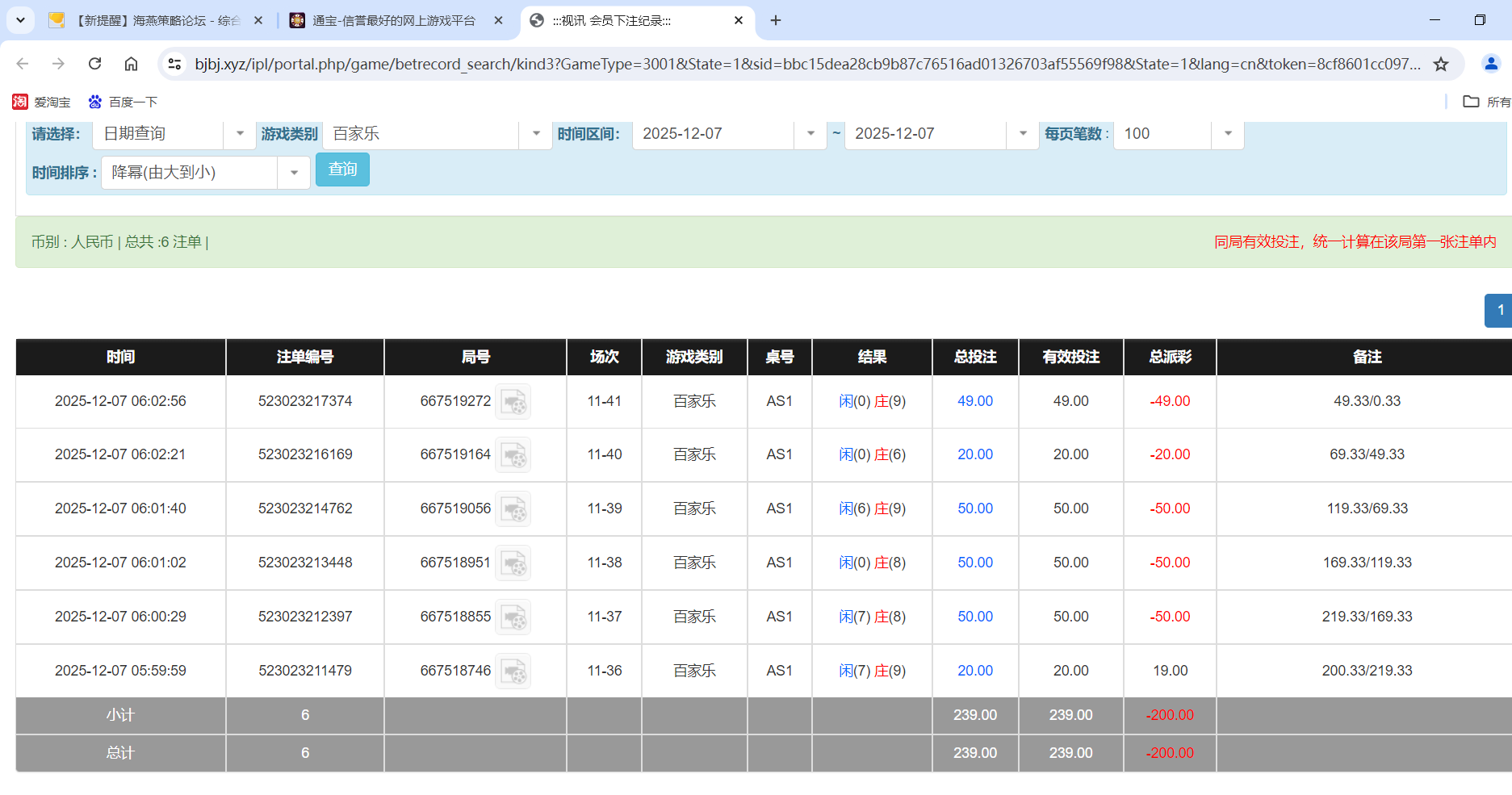Image resolution: width=1512 pixels, height=795 pixels.
Task: Open the browser profile icon
Action: 1491,64
